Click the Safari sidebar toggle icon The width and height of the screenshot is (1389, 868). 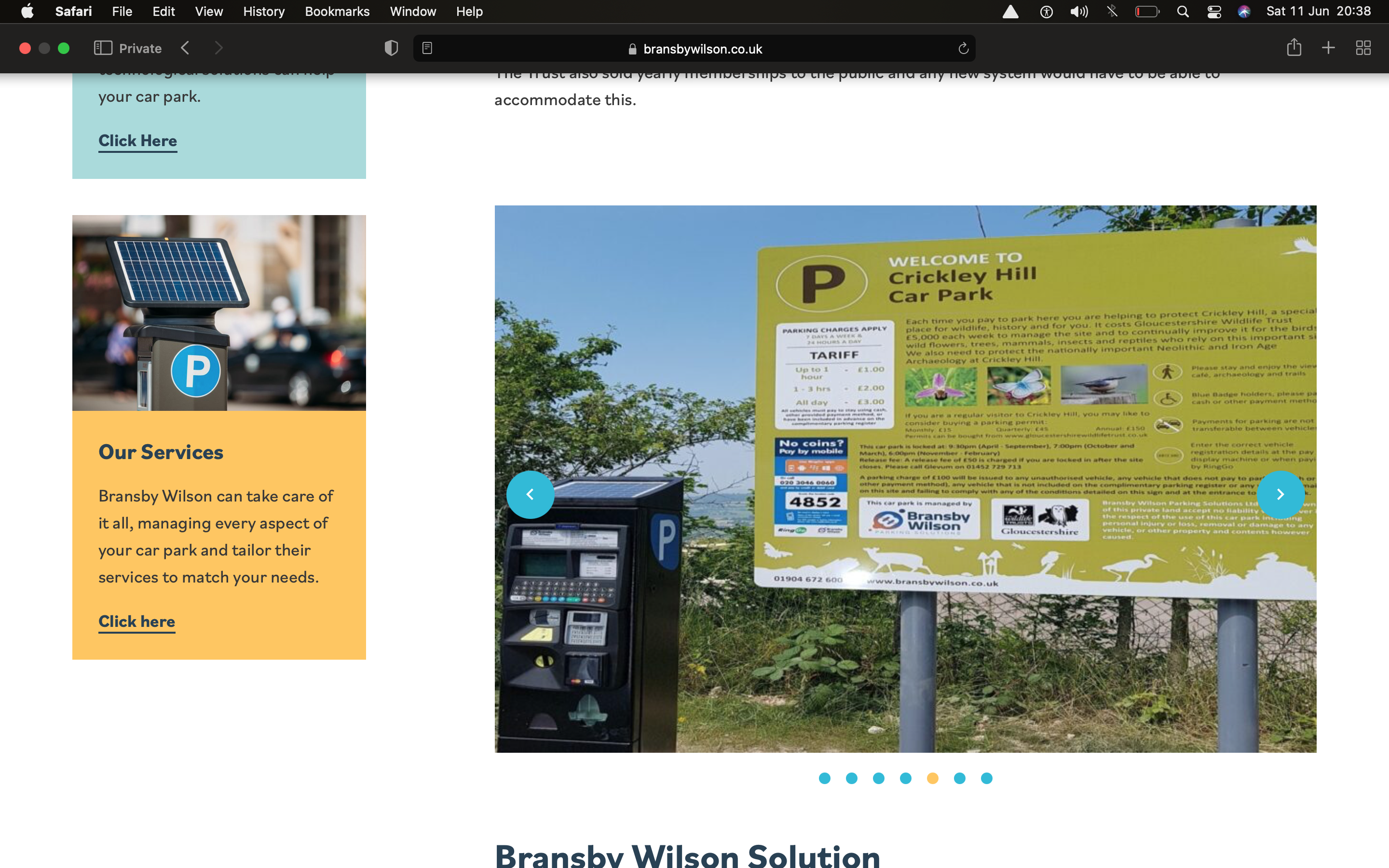pos(103,48)
